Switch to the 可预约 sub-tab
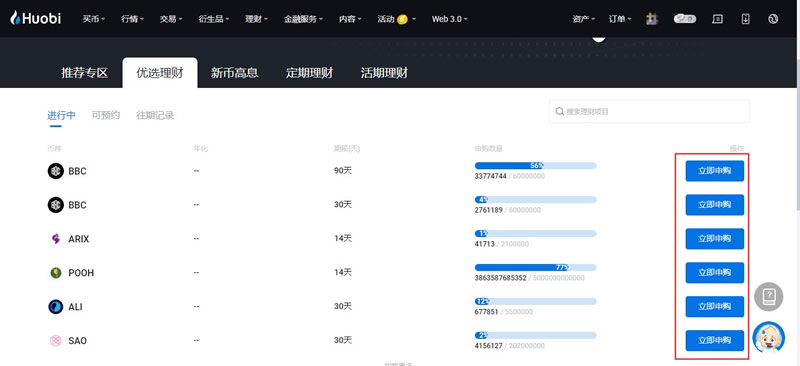The width and height of the screenshot is (800, 366). pos(106,115)
